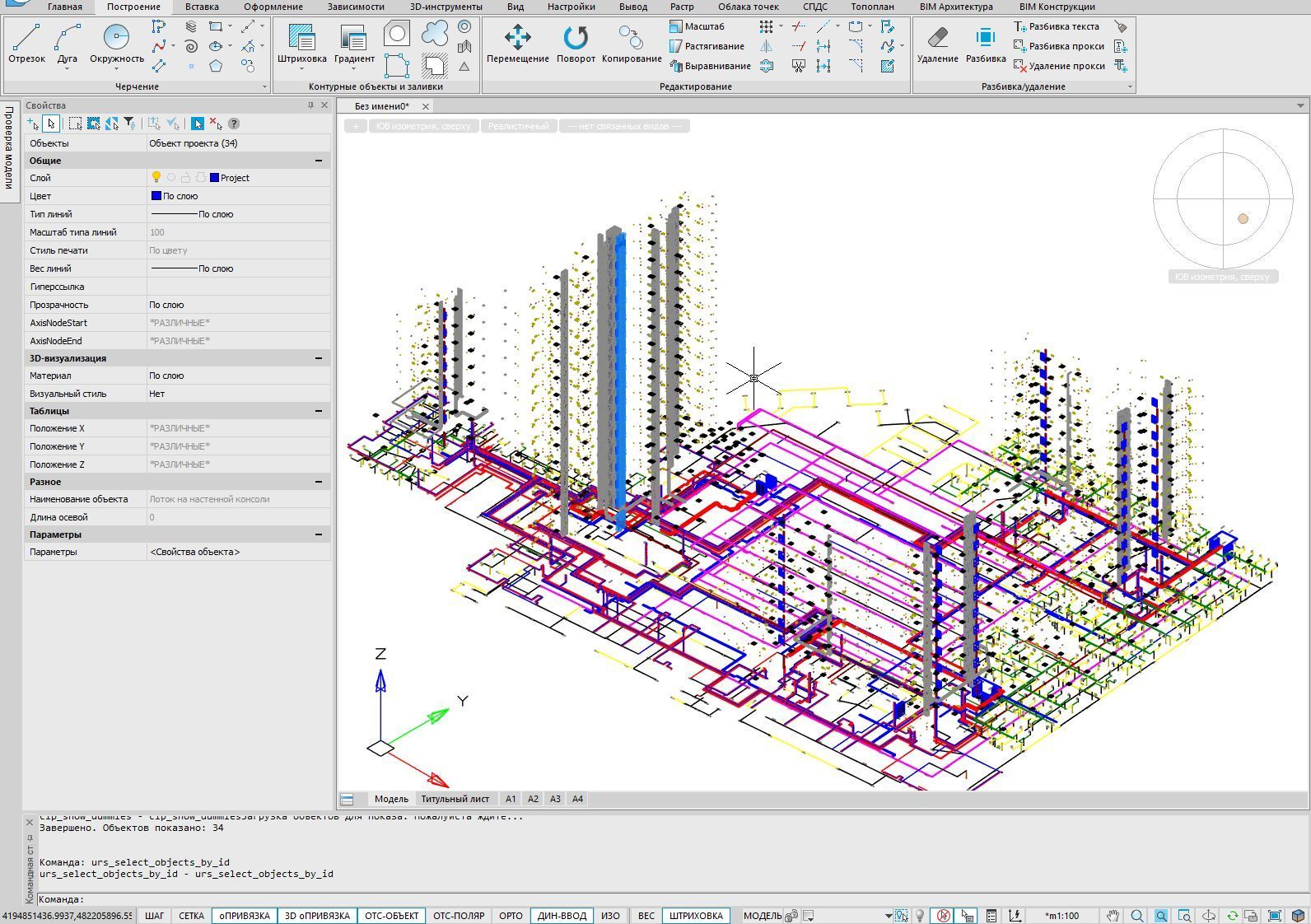Click the Реалистичный visual style label
This screenshot has width=1311, height=924.
pos(518,126)
